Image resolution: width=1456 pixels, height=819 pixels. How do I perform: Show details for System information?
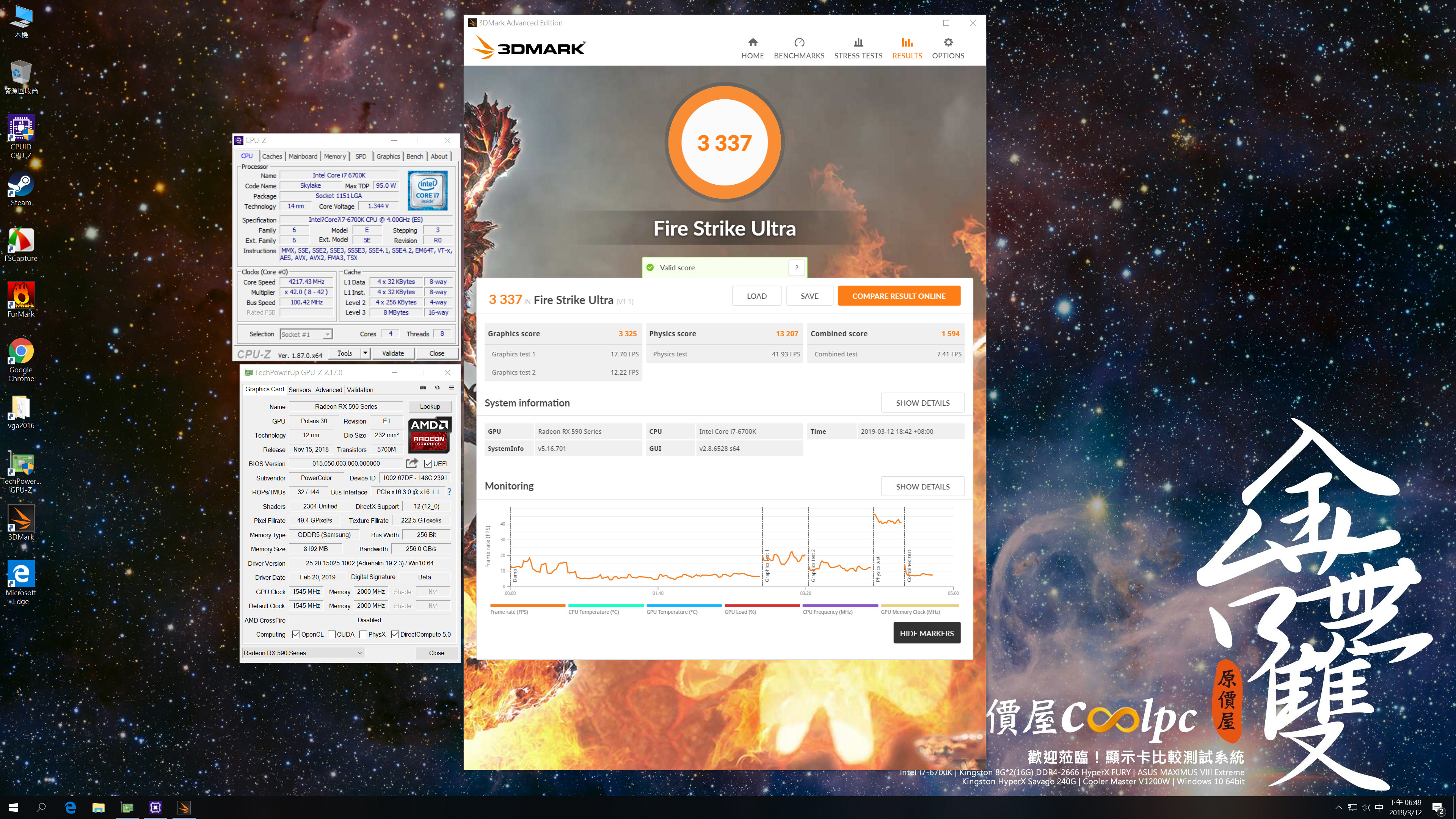point(923,403)
